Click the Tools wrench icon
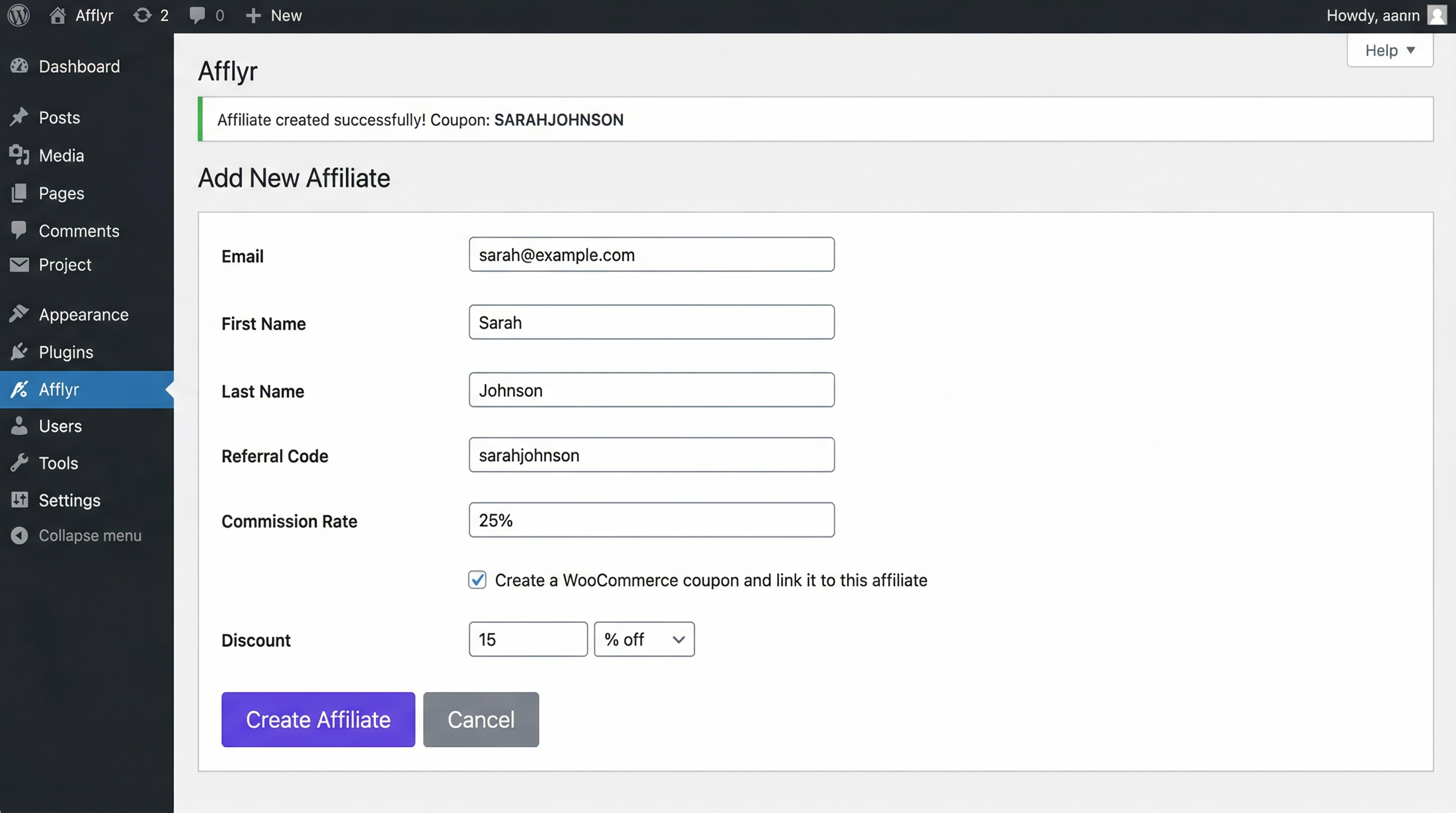1456x813 pixels. tap(19, 463)
